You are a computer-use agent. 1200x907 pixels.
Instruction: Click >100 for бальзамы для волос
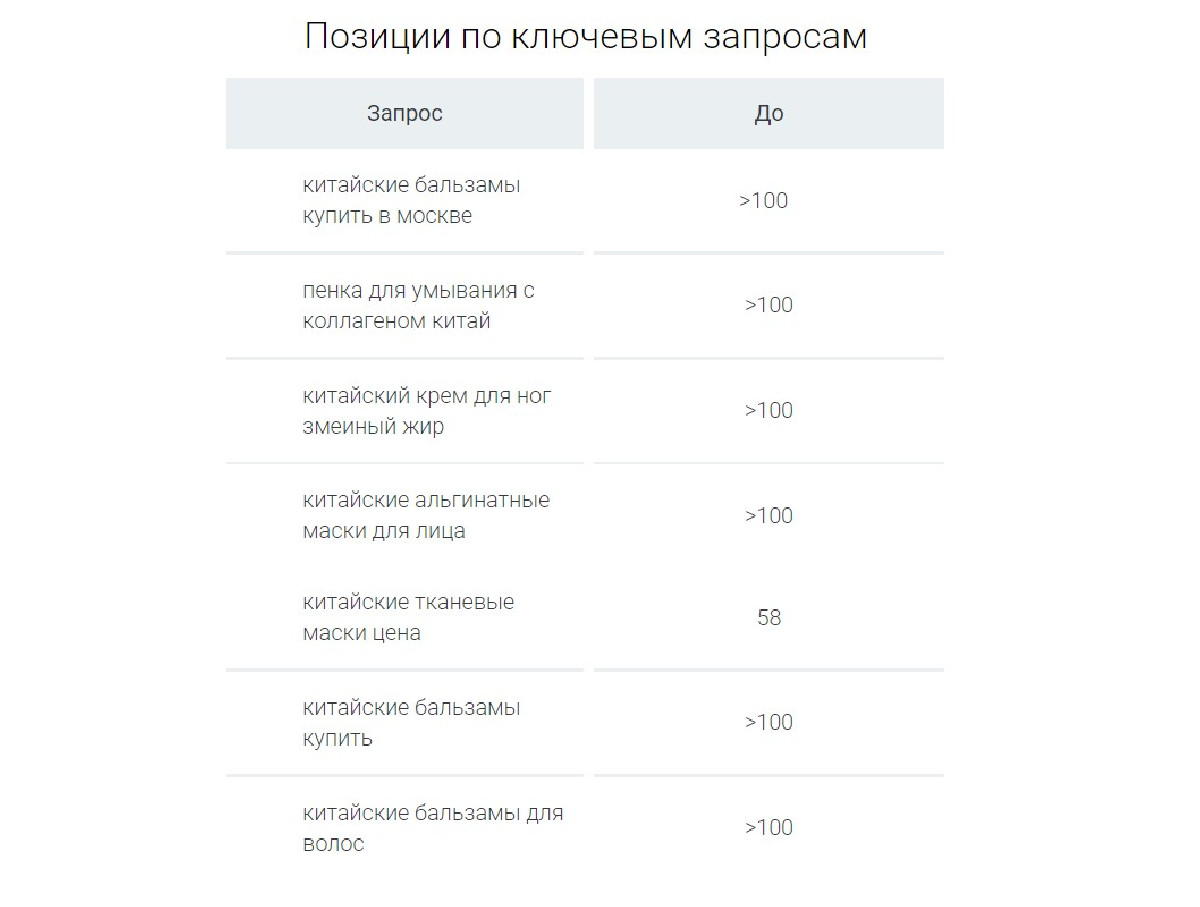click(769, 828)
